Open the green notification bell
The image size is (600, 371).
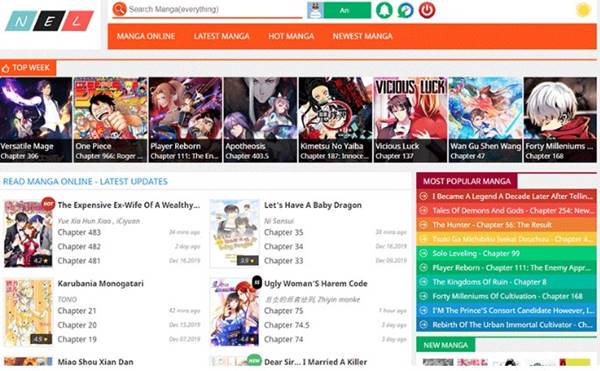coord(384,10)
